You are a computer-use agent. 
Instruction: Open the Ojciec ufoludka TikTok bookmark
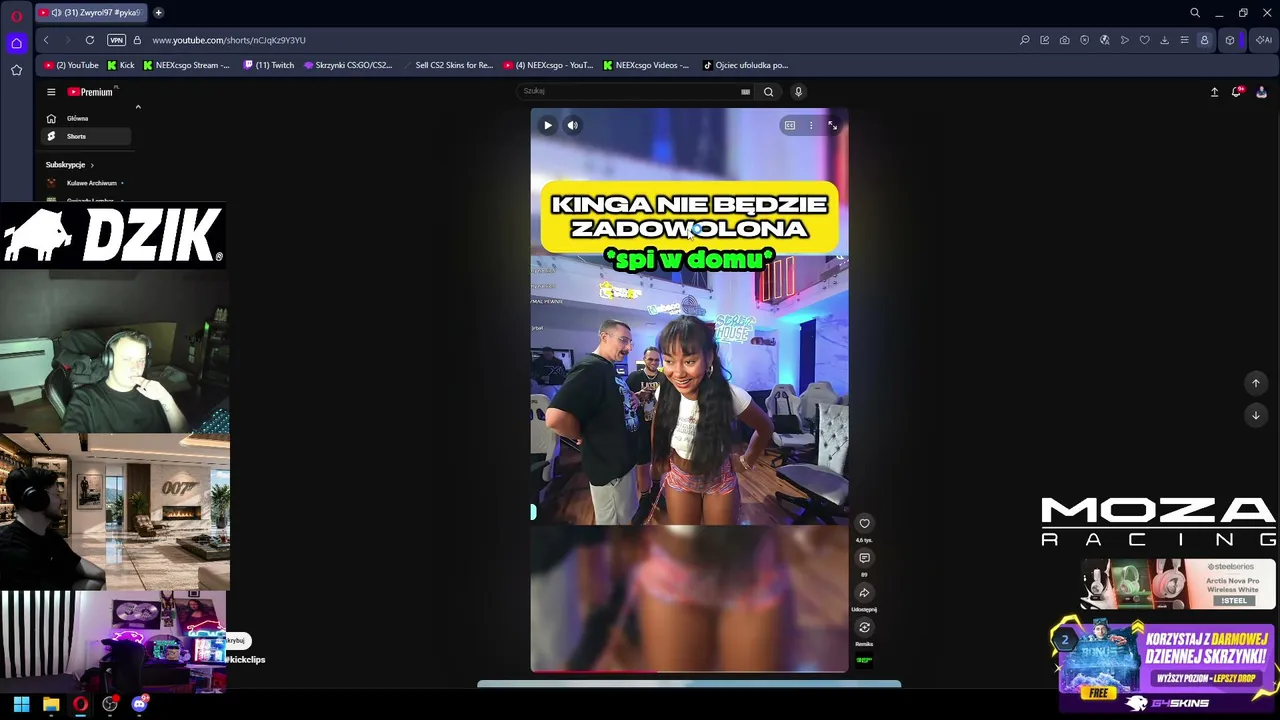(745, 65)
